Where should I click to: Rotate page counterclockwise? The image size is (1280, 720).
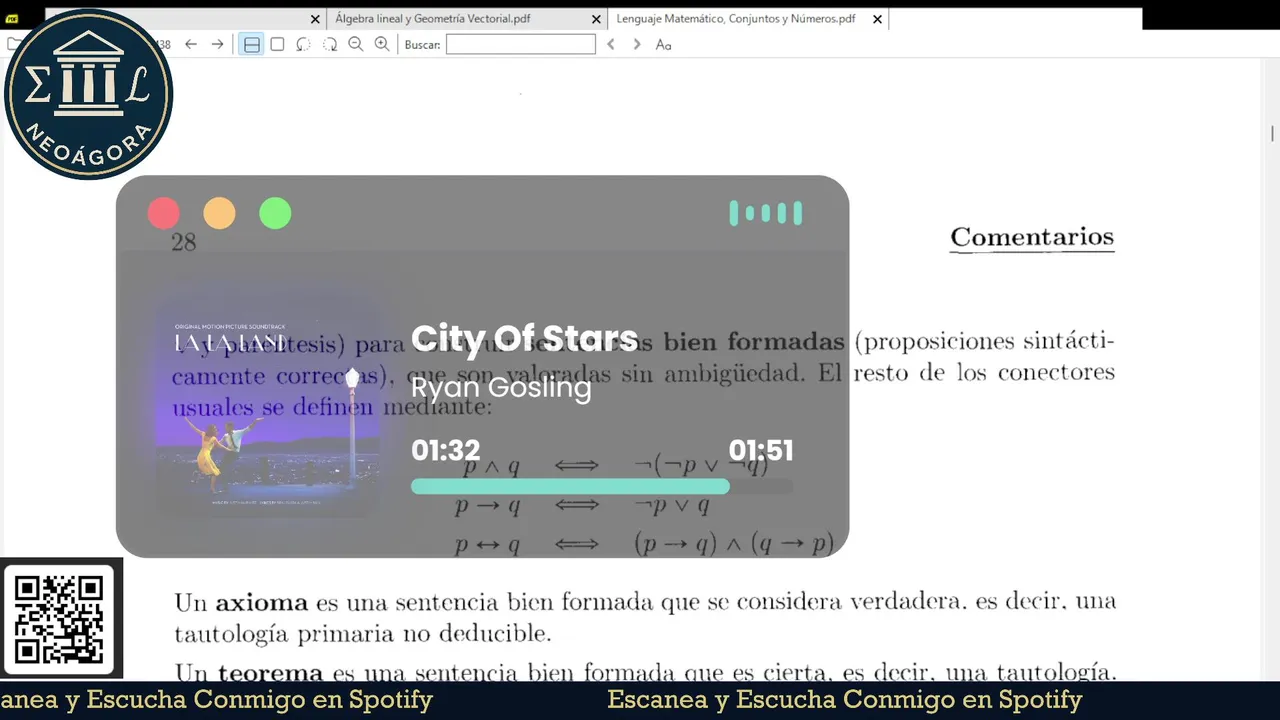click(303, 44)
